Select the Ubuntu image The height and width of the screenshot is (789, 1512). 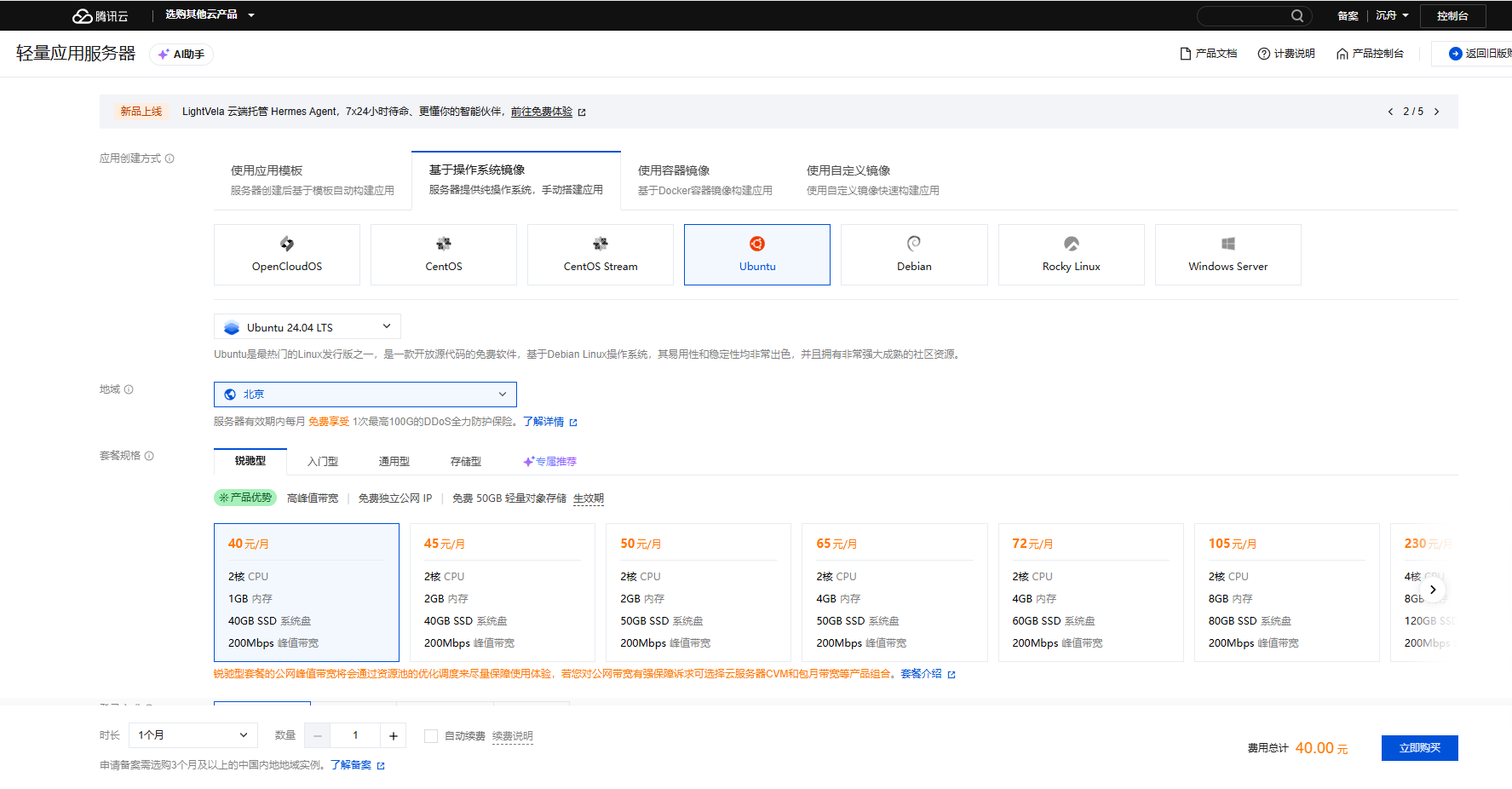pyautogui.click(x=757, y=255)
